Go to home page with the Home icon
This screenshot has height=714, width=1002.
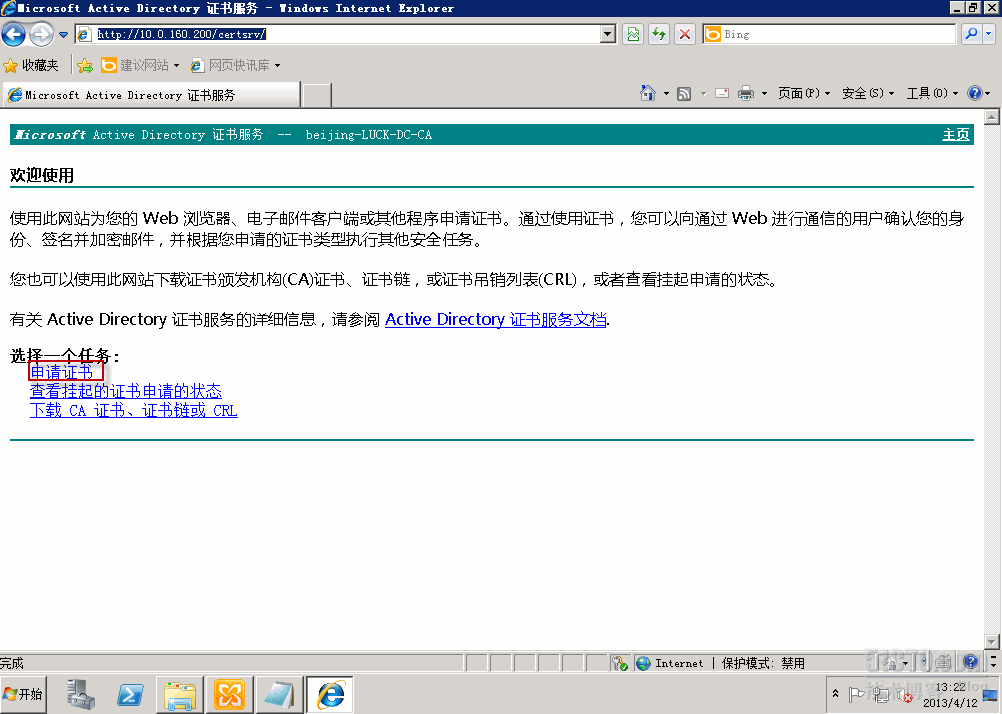pyautogui.click(x=648, y=93)
